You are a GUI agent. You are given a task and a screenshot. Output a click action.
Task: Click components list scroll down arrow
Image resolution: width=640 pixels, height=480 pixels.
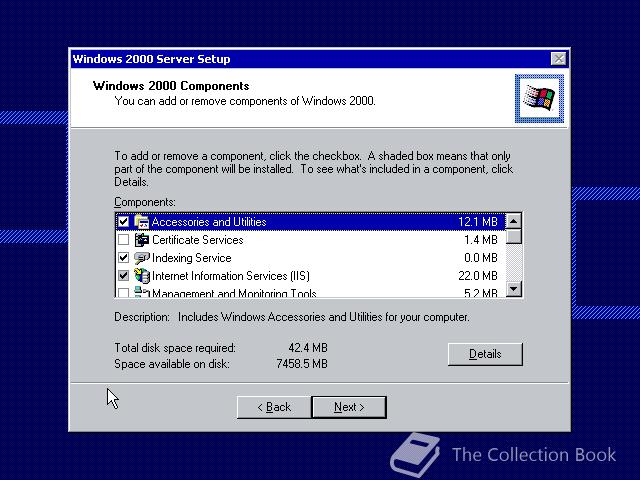[513, 289]
